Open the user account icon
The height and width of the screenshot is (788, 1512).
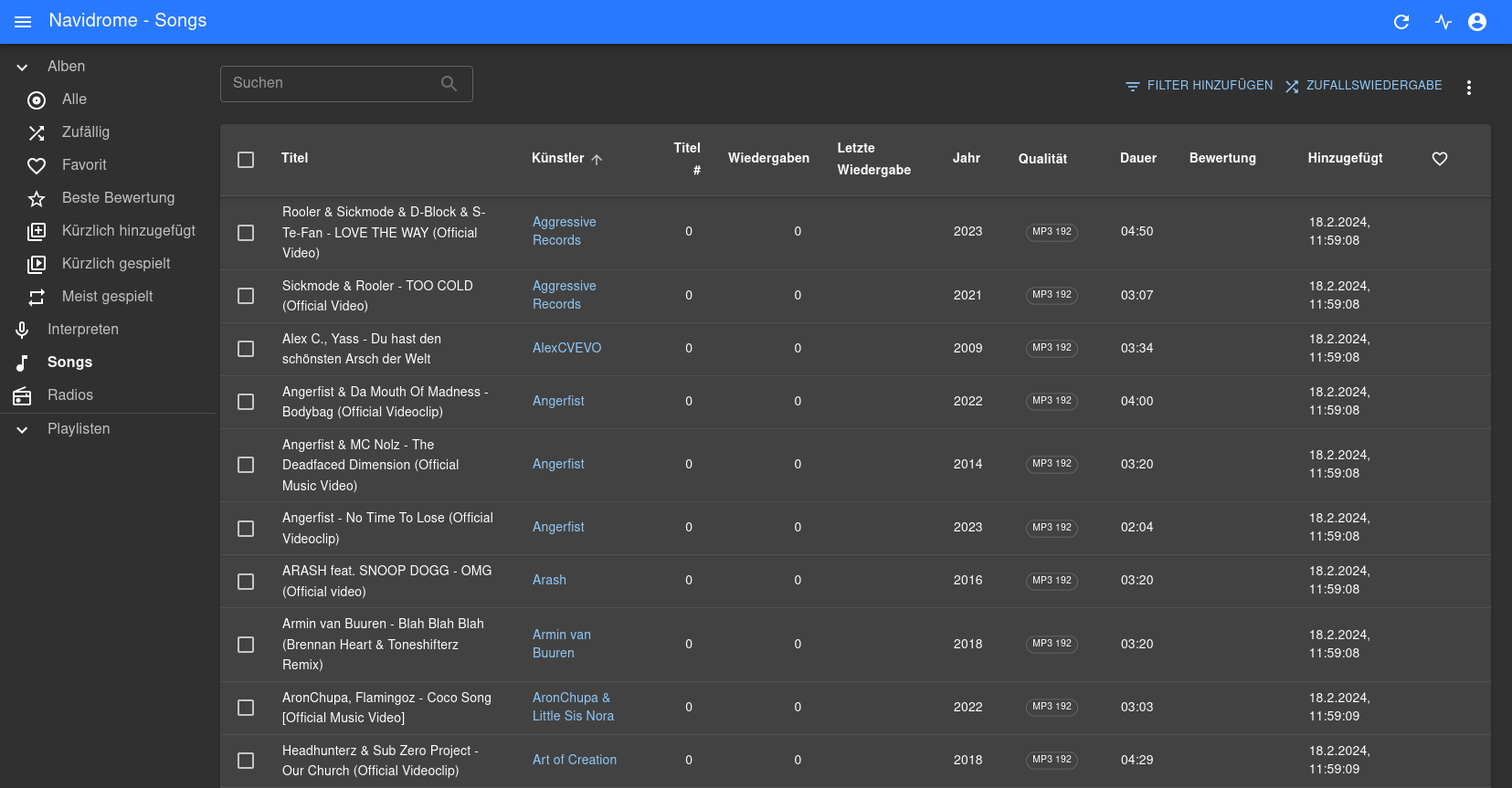[1477, 22]
